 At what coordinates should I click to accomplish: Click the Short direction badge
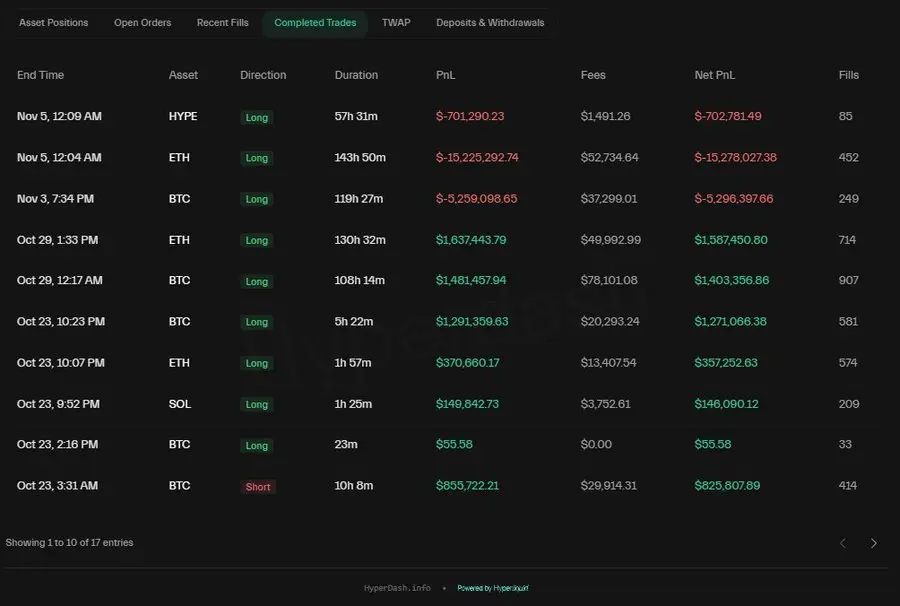pyautogui.click(x=258, y=487)
